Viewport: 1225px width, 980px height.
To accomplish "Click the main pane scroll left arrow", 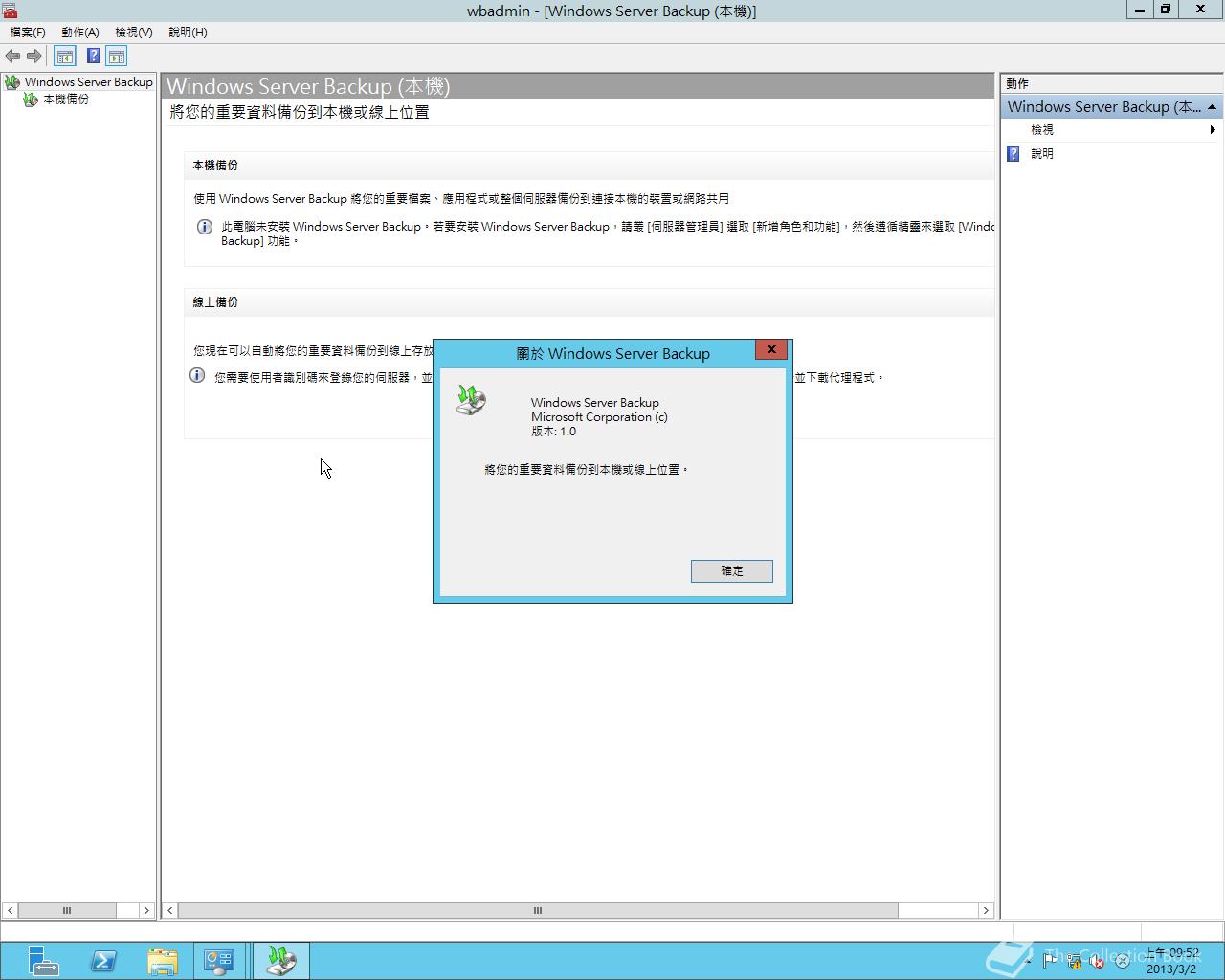I will (170, 911).
